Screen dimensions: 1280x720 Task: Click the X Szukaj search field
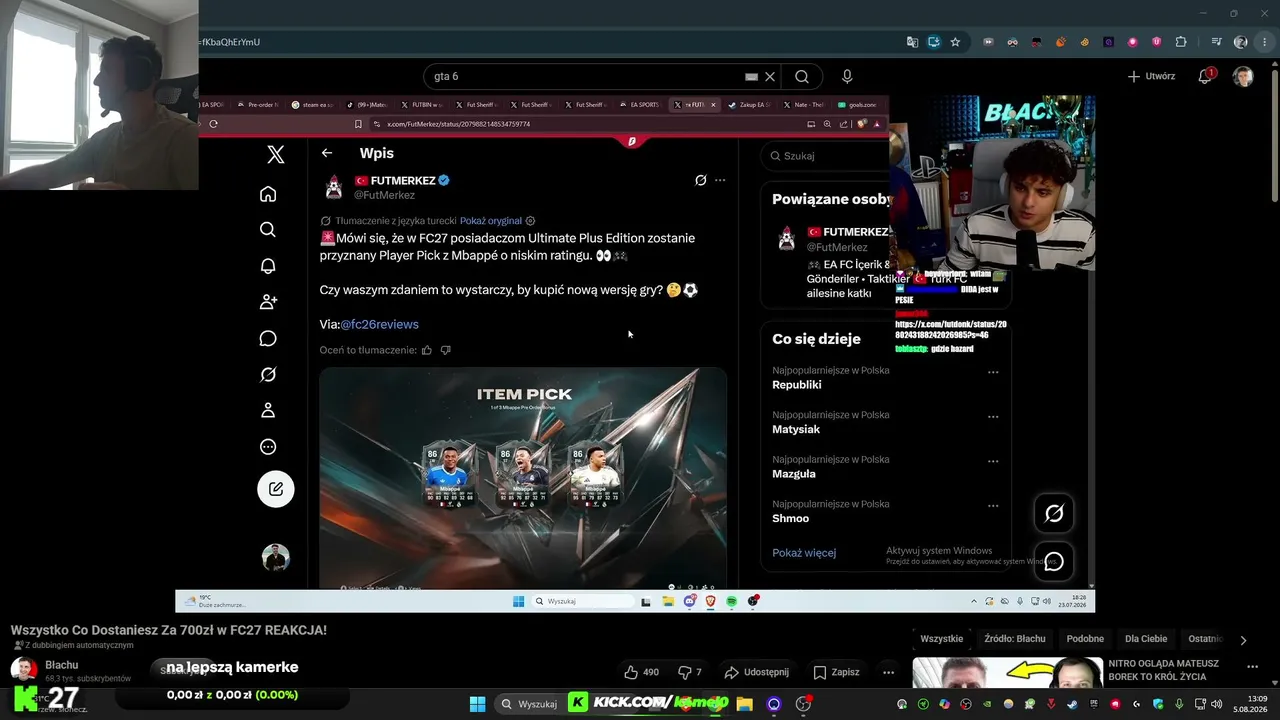coord(825,156)
